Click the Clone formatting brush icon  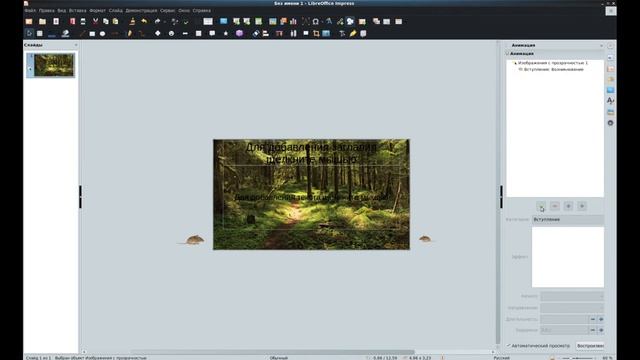(132, 21)
